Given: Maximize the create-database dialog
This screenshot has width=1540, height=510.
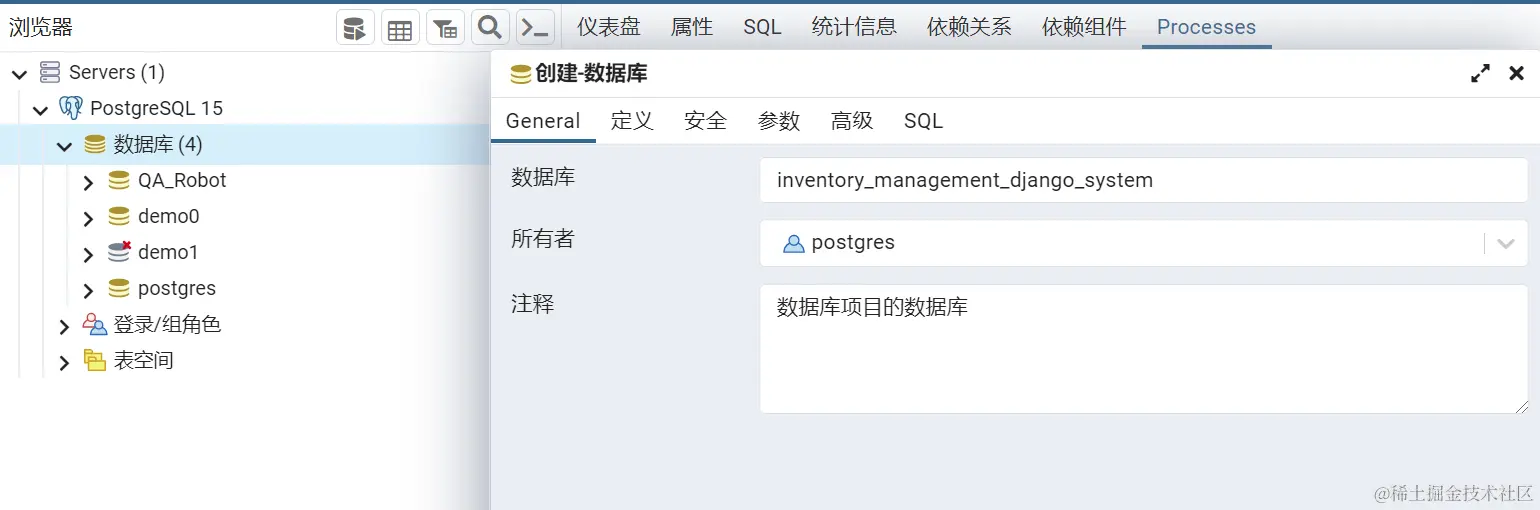Looking at the screenshot, I should click(x=1480, y=73).
